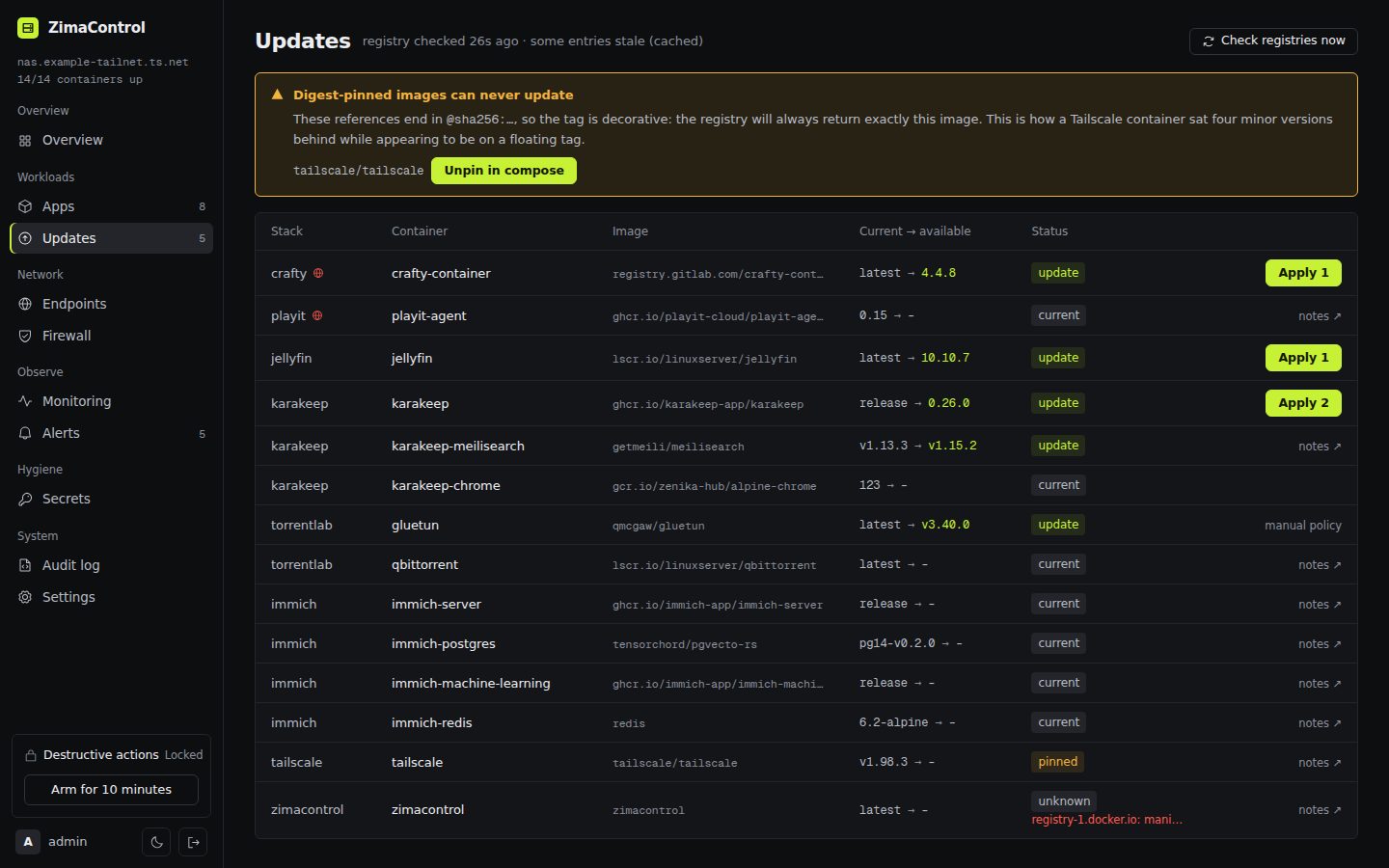This screenshot has height=868, width=1389.
Task: Click the red globe icon beside playit
Action: [x=317, y=315]
